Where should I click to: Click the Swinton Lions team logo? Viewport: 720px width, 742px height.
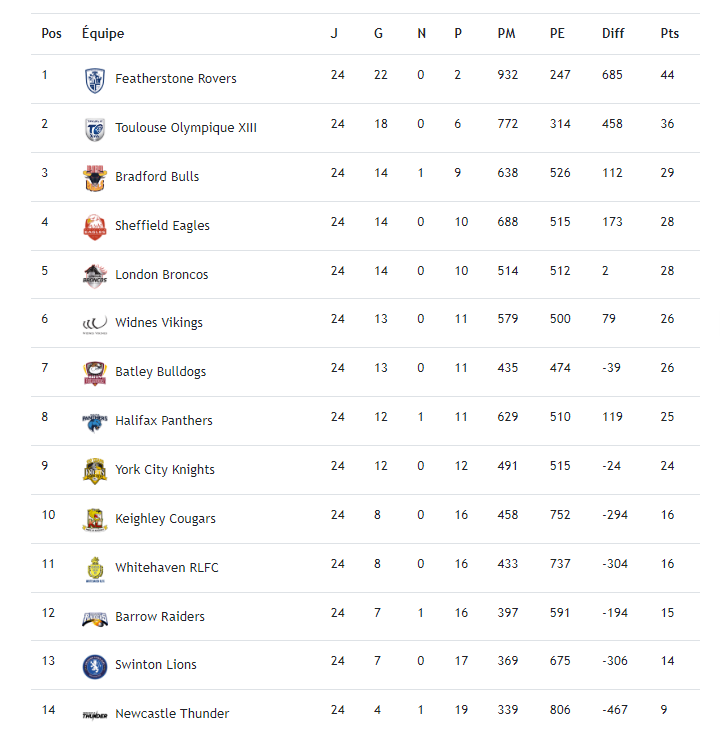coord(94,666)
